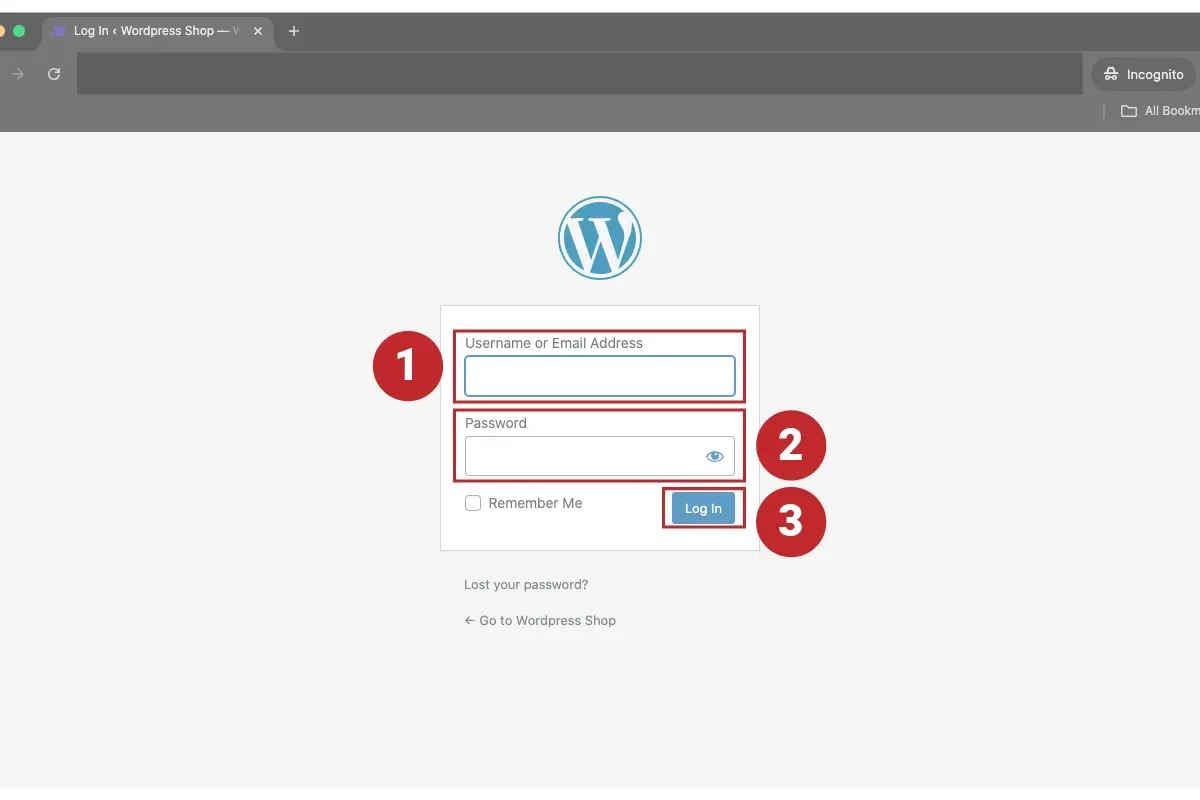Viewport: 1200px width, 800px height.
Task: Click the forward navigation arrow
Action: pyautogui.click(x=17, y=73)
